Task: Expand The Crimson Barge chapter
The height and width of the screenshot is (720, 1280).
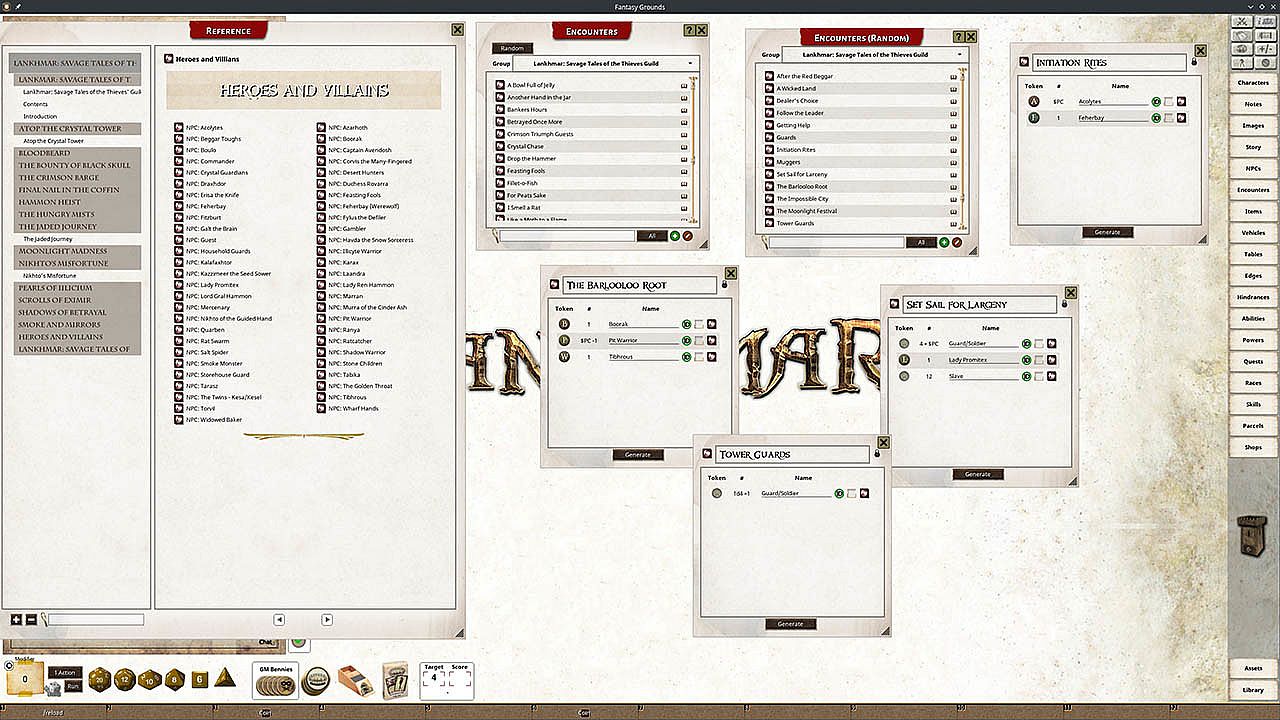Action: click(x=76, y=177)
